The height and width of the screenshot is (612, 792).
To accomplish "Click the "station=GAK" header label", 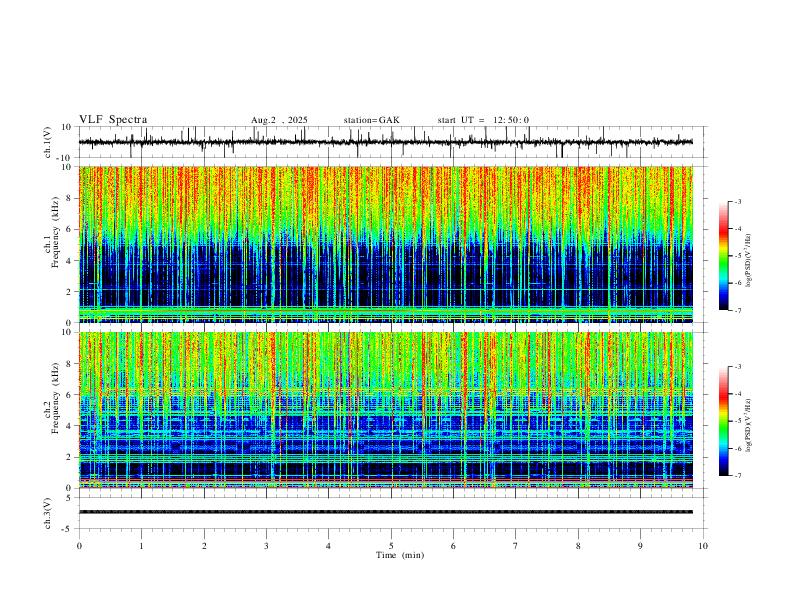I will [371, 120].
